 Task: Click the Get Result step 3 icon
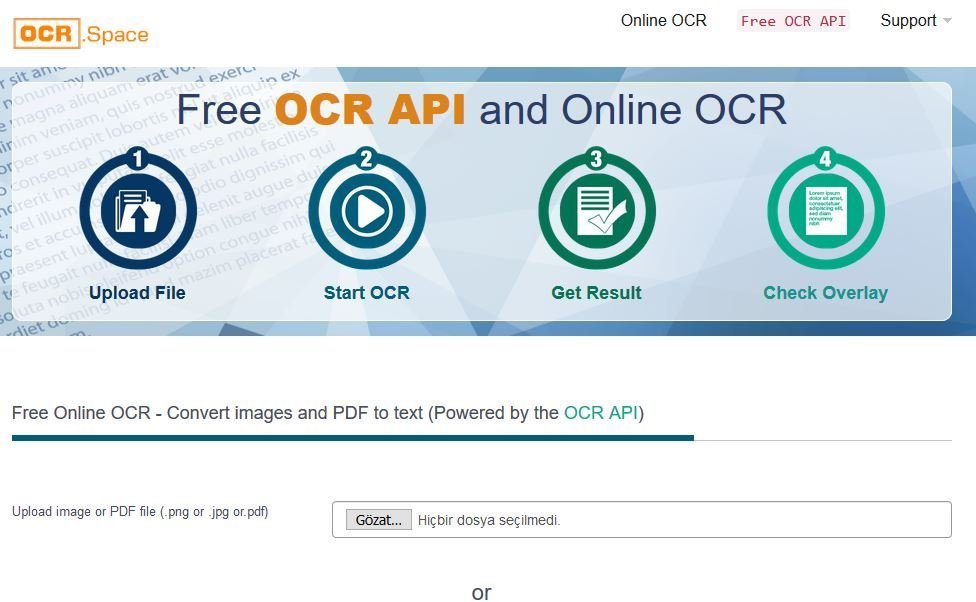596,209
